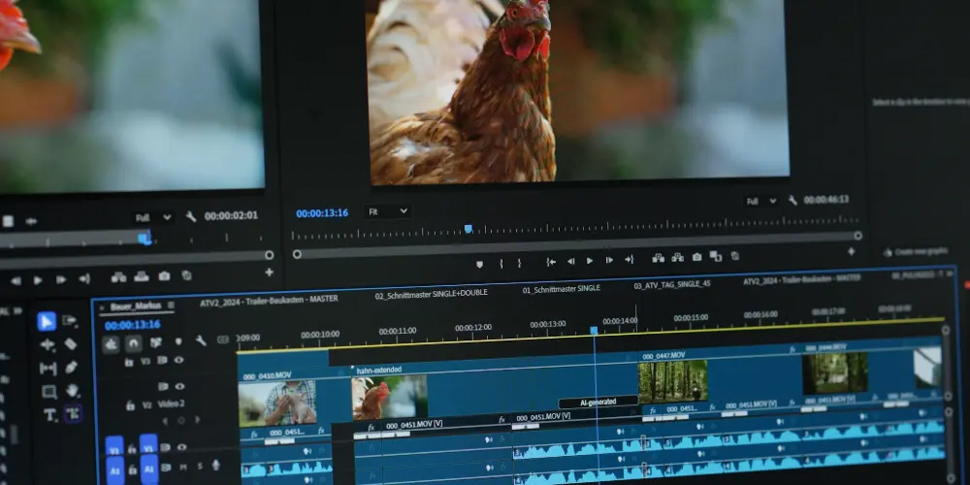Click the Program monitor button editor plus
The height and width of the screenshot is (485, 970).
851,252
